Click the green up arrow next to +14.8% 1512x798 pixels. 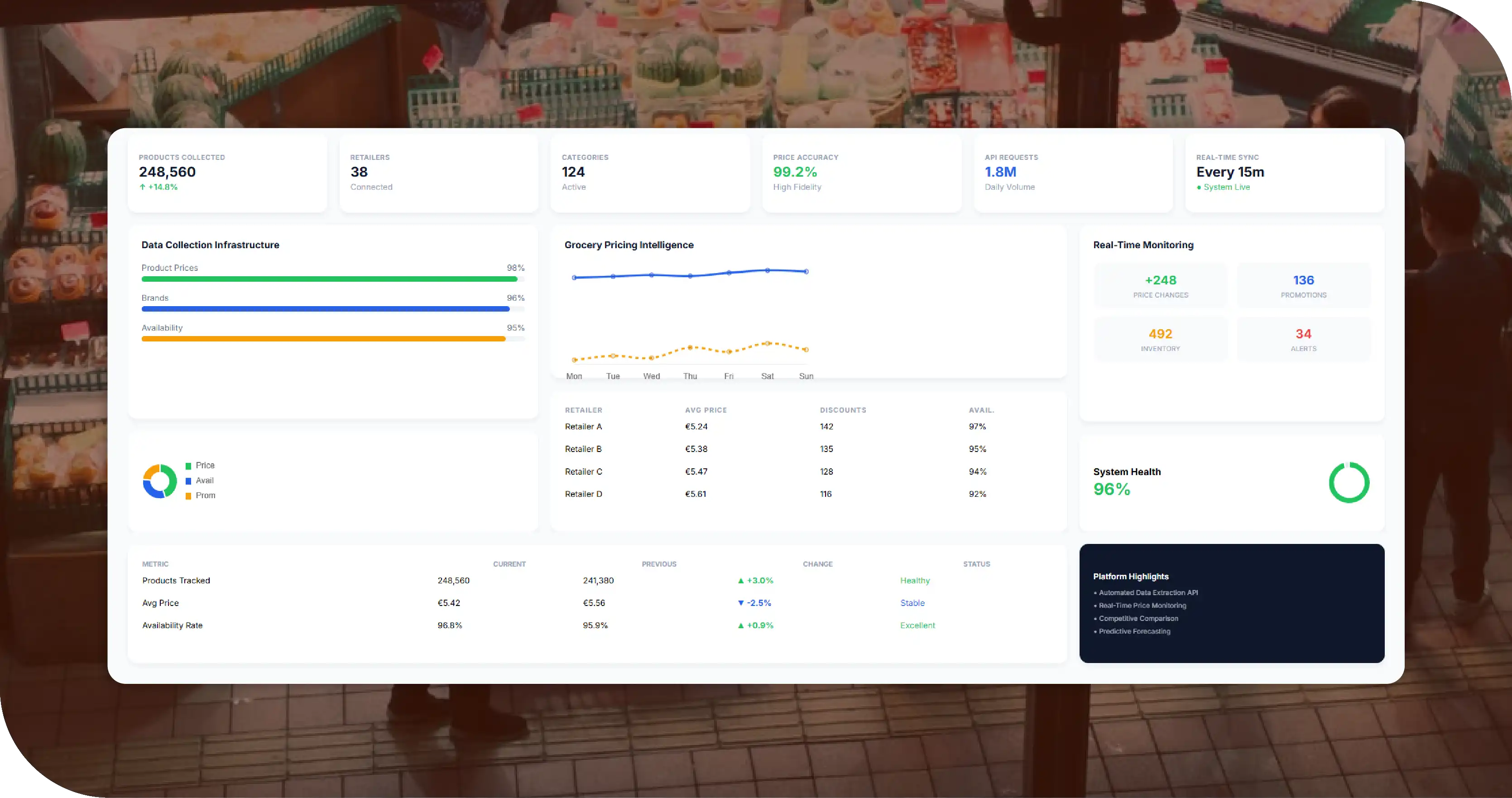tap(142, 187)
